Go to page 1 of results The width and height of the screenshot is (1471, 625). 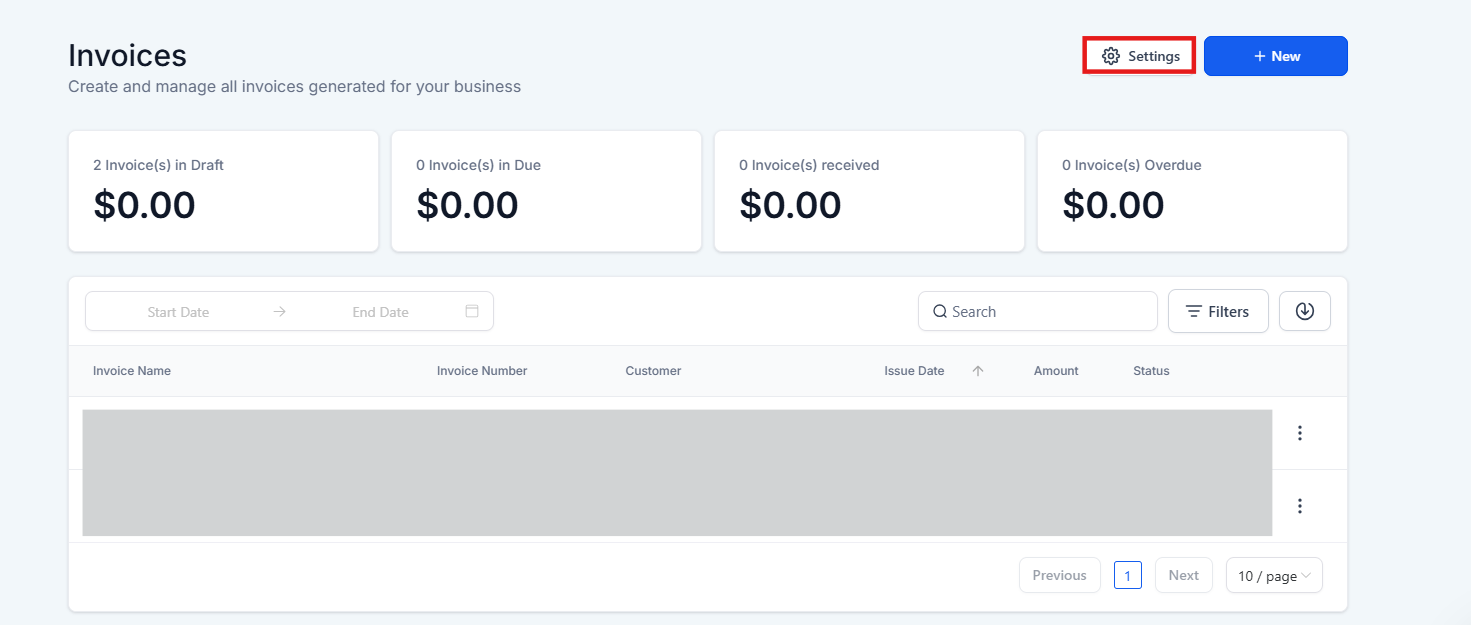(x=1127, y=575)
